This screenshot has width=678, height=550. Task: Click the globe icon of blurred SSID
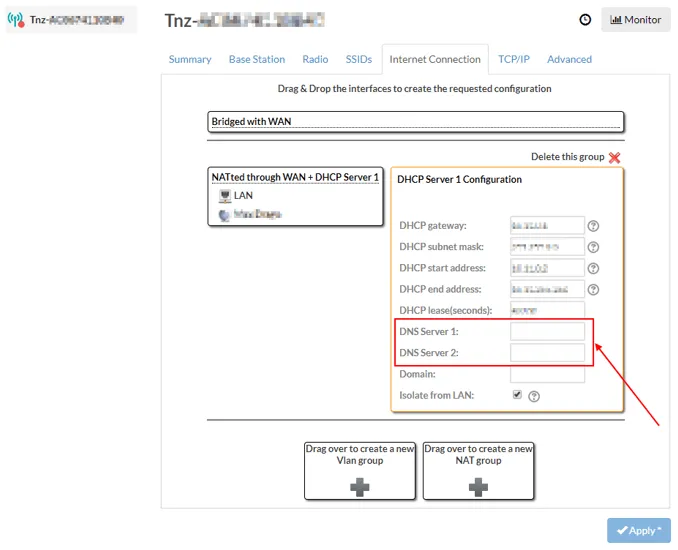click(x=224, y=215)
